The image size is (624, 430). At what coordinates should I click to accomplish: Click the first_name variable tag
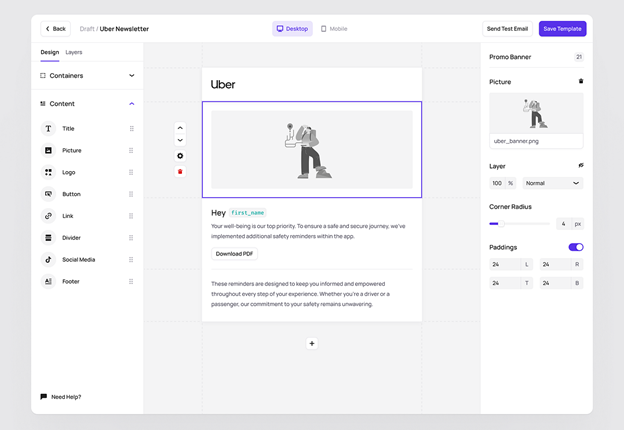[x=248, y=213]
